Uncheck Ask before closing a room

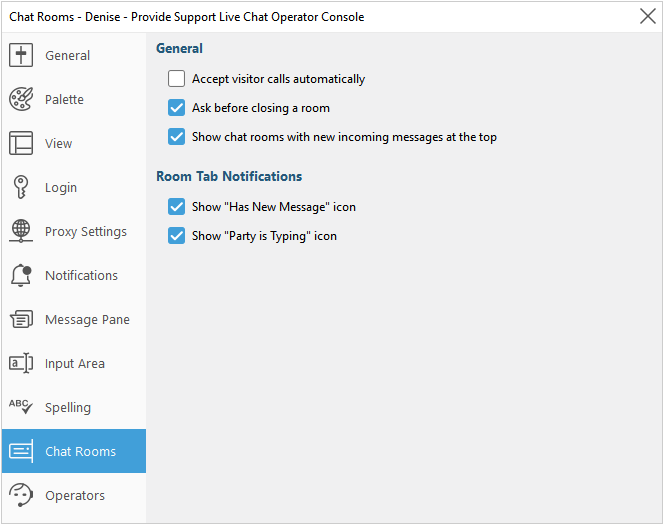click(x=176, y=108)
